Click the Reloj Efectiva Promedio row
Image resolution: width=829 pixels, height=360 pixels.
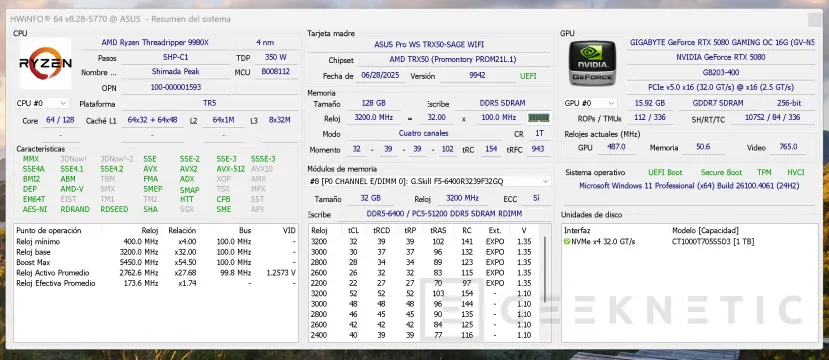pyautogui.click(x=156, y=283)
